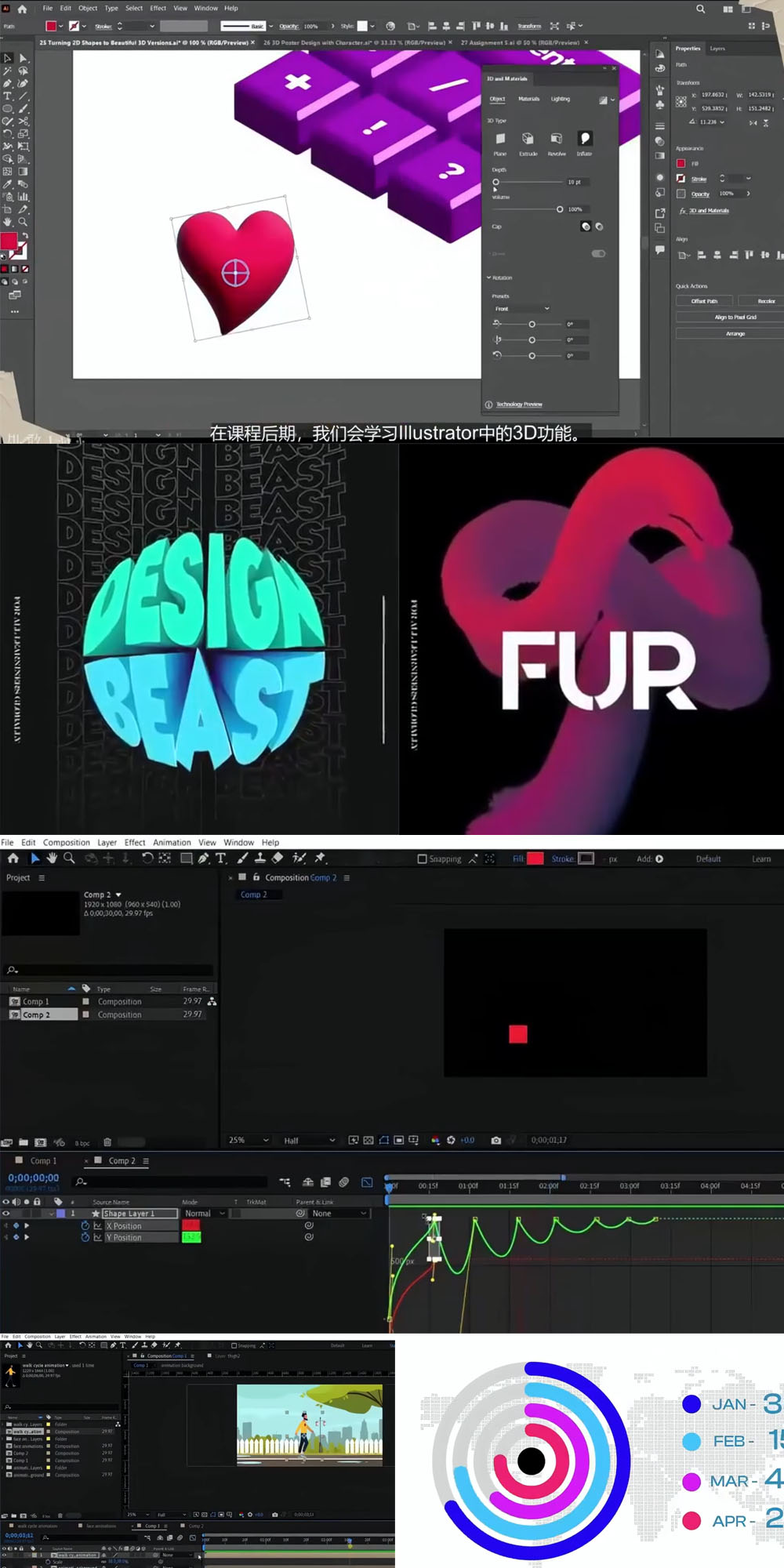Hide Shape Layer 1 with eye toggle

coord(6,1213)
